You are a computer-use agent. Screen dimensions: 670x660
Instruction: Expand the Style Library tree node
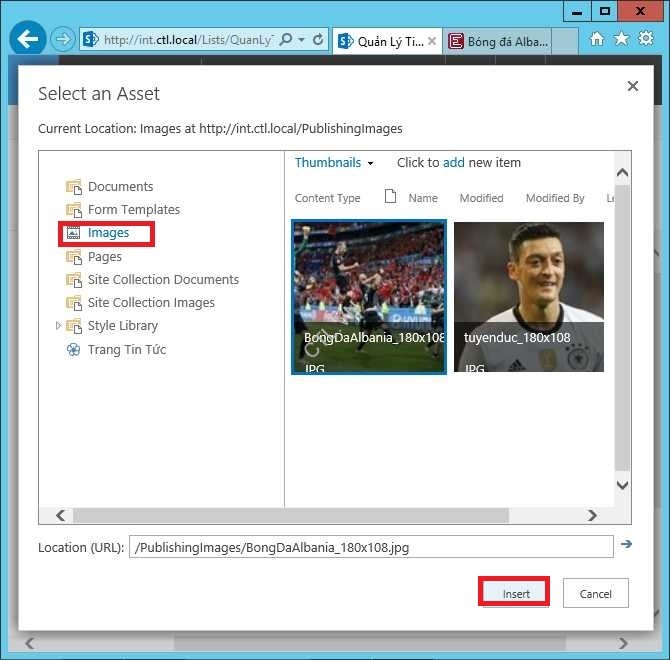pyautogui.click(x=58, y=326)
